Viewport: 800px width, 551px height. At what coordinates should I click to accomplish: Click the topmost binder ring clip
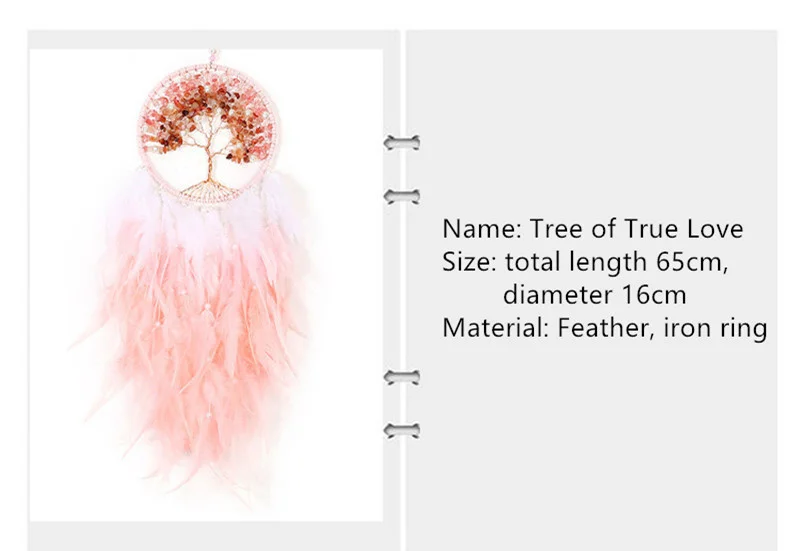coord(402,143)
